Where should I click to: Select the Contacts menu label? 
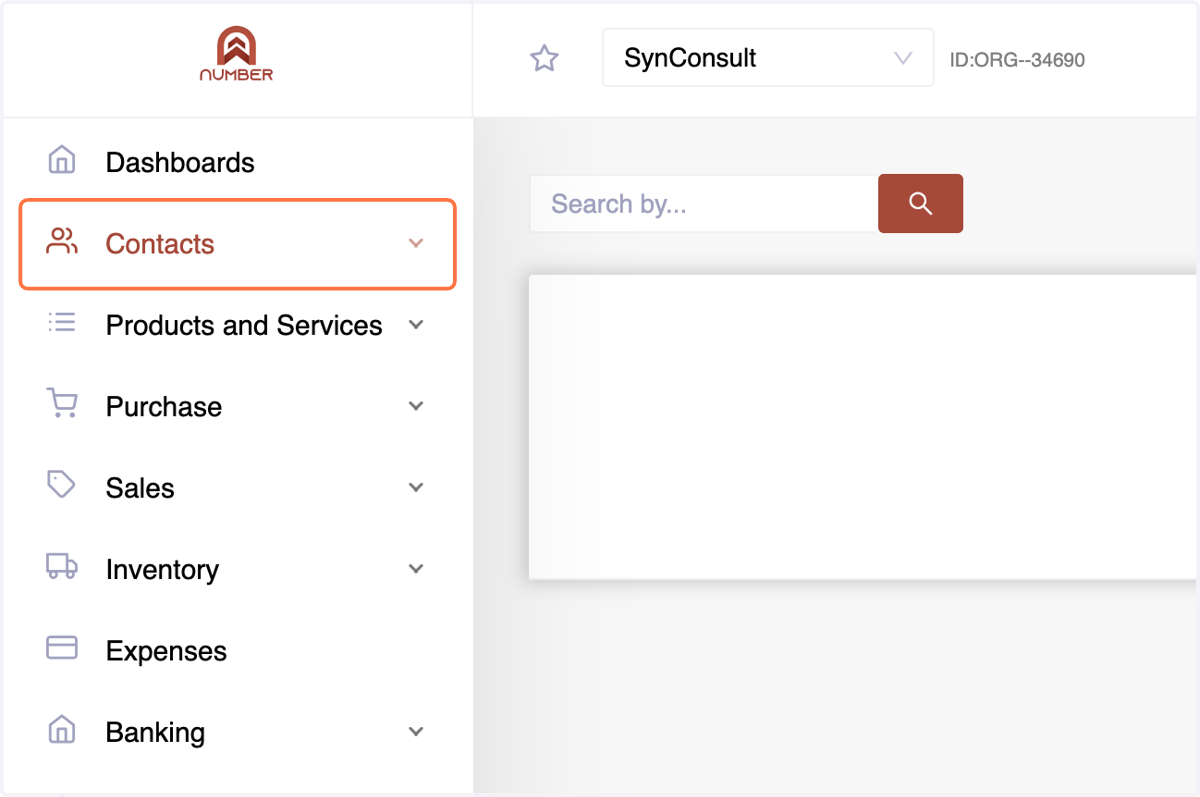[160, 244]
